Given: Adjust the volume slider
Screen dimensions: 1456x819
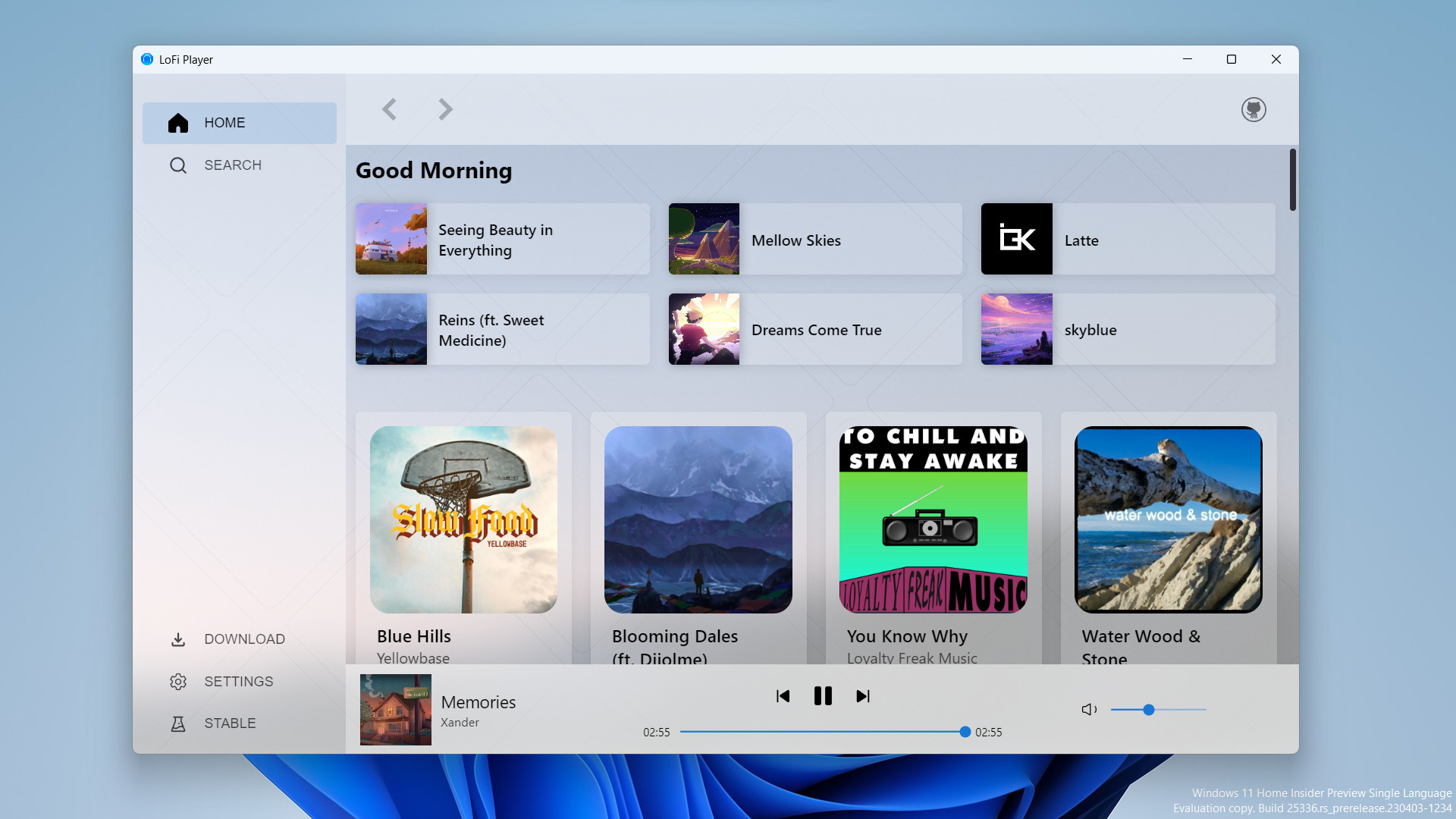Looking at the screenshot, I should click(1159, 710).
